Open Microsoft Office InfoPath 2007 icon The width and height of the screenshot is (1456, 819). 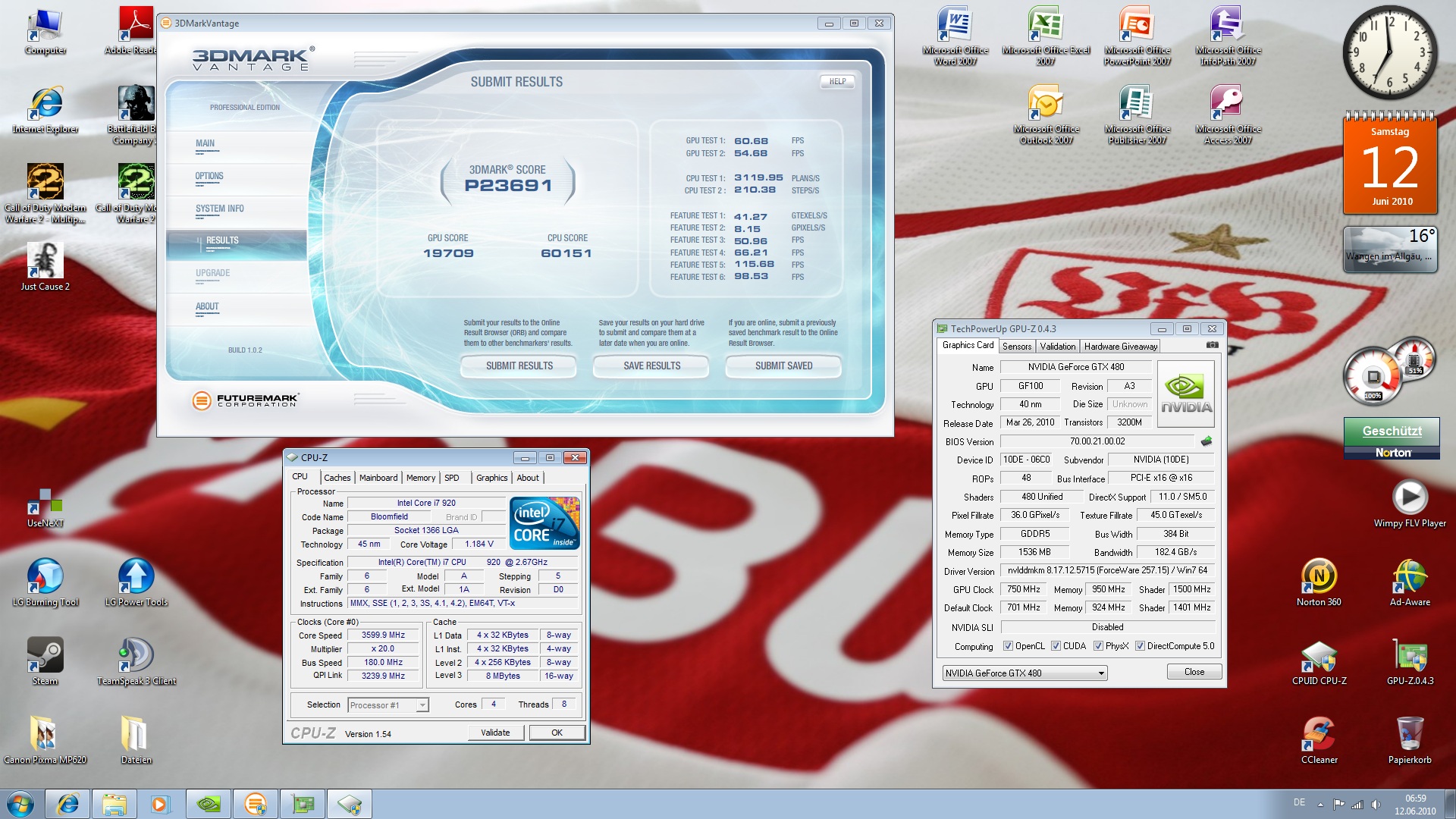(1228, 36)
